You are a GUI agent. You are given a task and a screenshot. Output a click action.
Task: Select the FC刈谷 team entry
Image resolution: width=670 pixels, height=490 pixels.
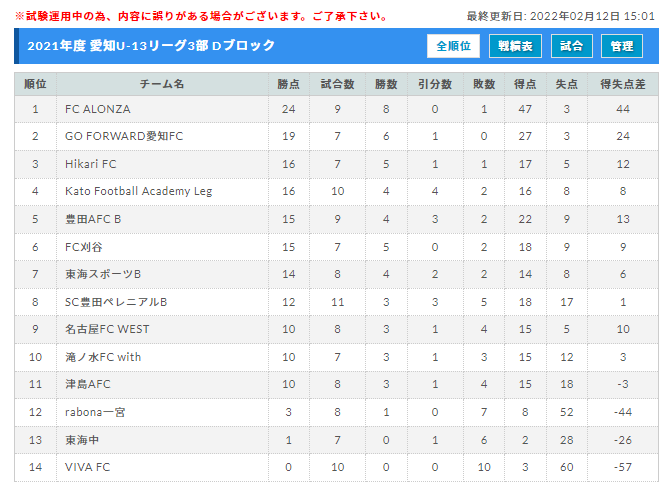pos(84,247)
